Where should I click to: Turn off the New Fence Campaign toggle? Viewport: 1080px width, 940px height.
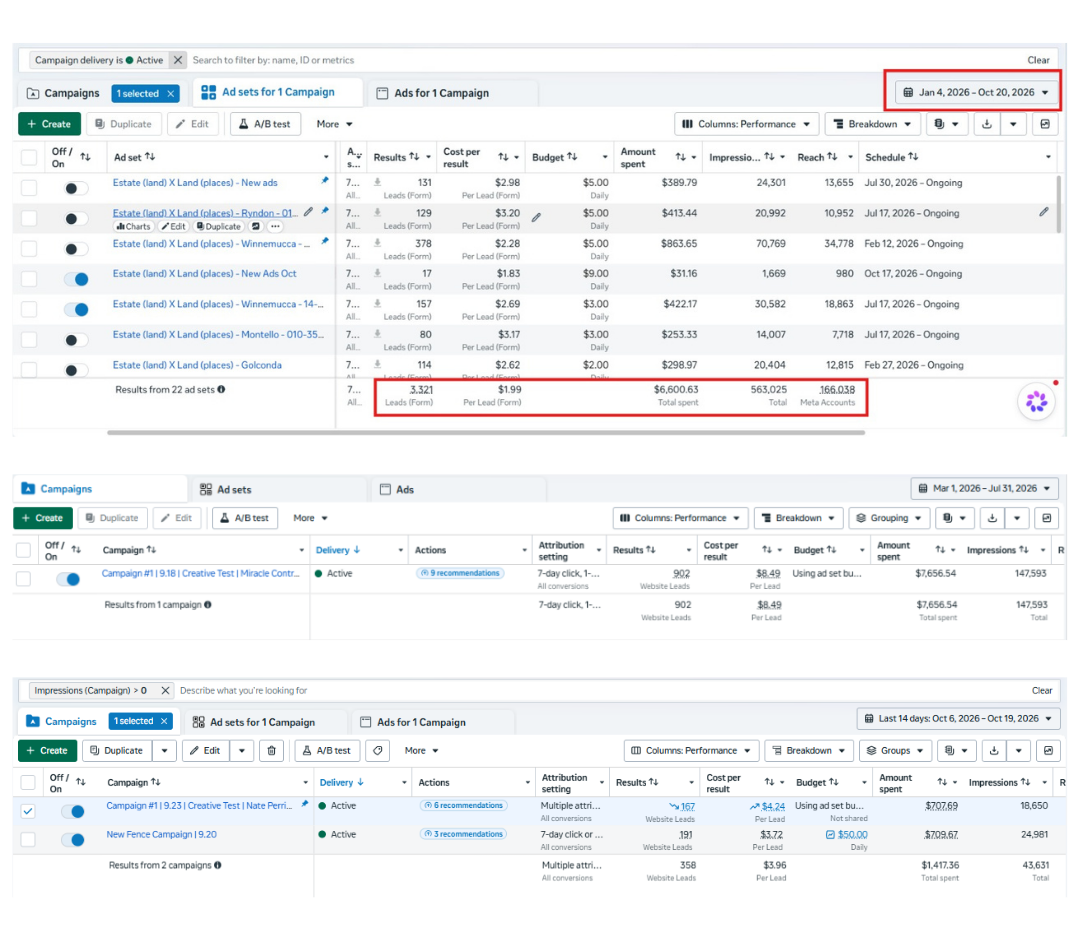click(72, 839)
